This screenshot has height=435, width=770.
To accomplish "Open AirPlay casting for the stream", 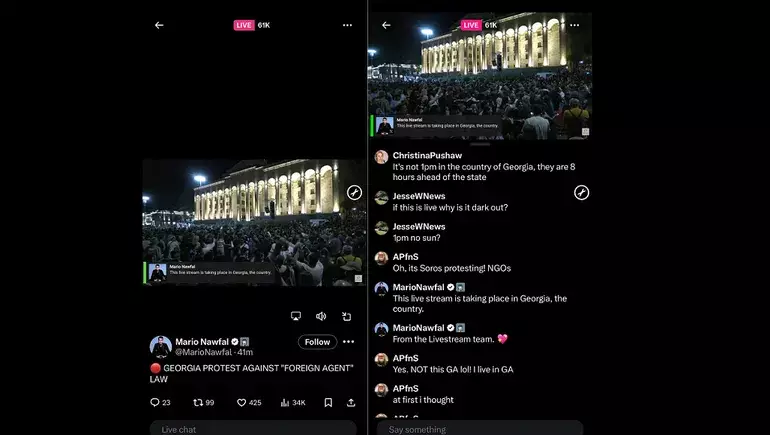I will tap(296, 316).
